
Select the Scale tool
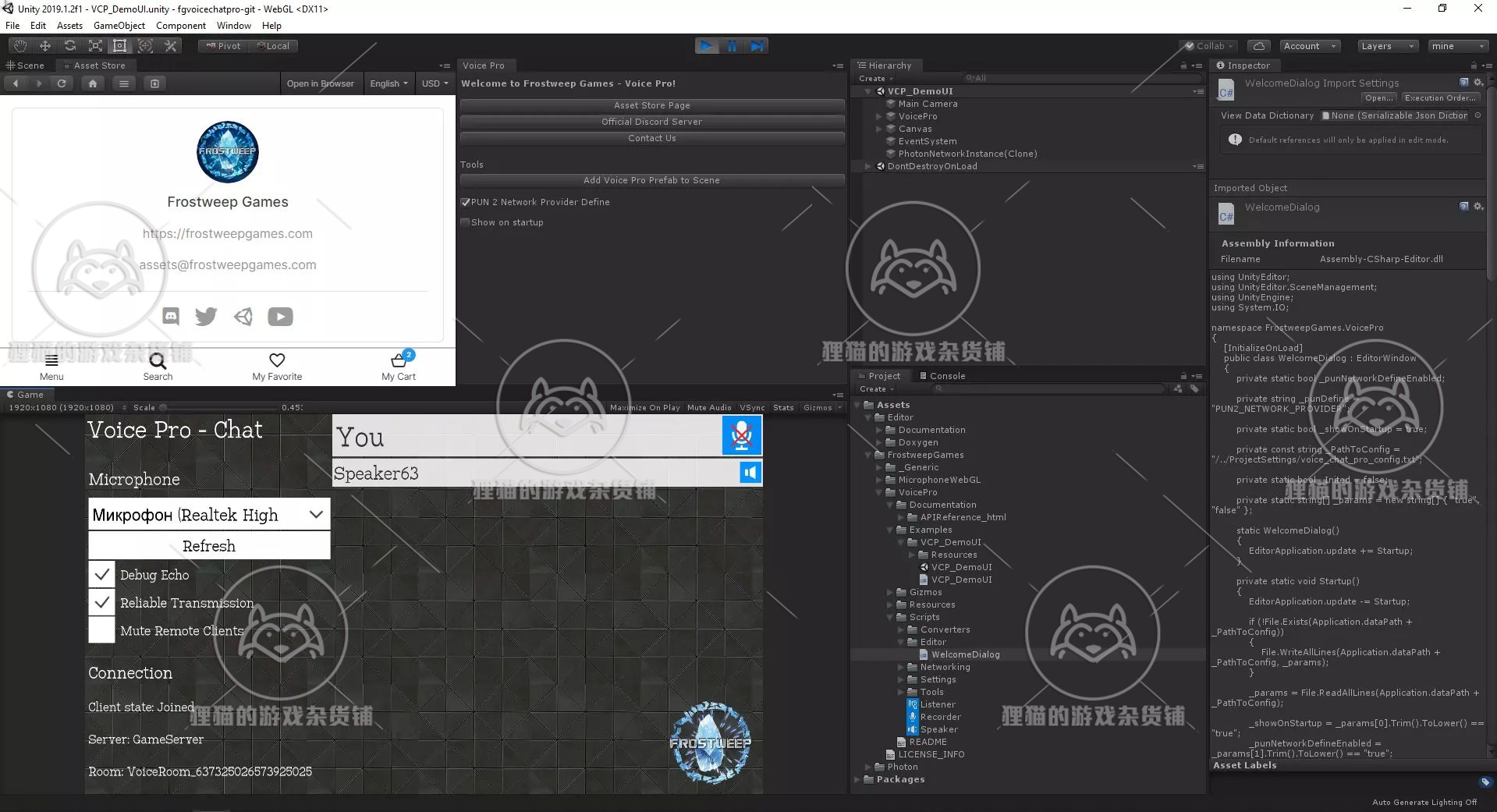pos(95,46)
